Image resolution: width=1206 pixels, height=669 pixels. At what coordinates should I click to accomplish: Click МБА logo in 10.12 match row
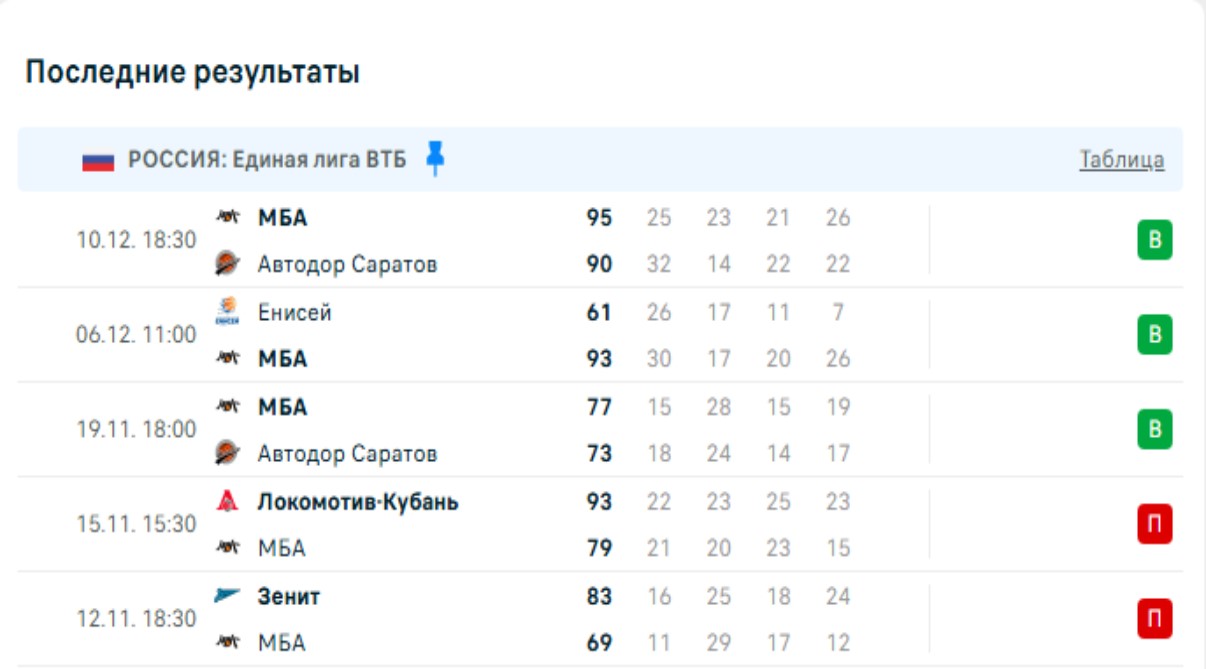point(228,217)
